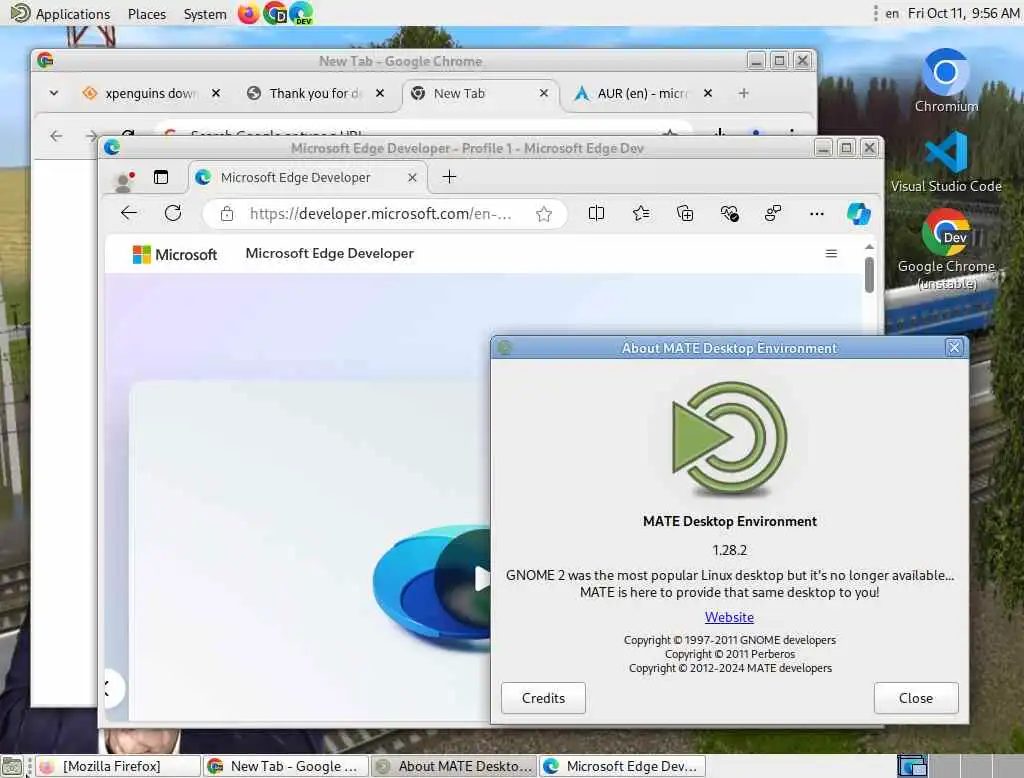Close About MATE dialog with title X

tap(954, 348)
